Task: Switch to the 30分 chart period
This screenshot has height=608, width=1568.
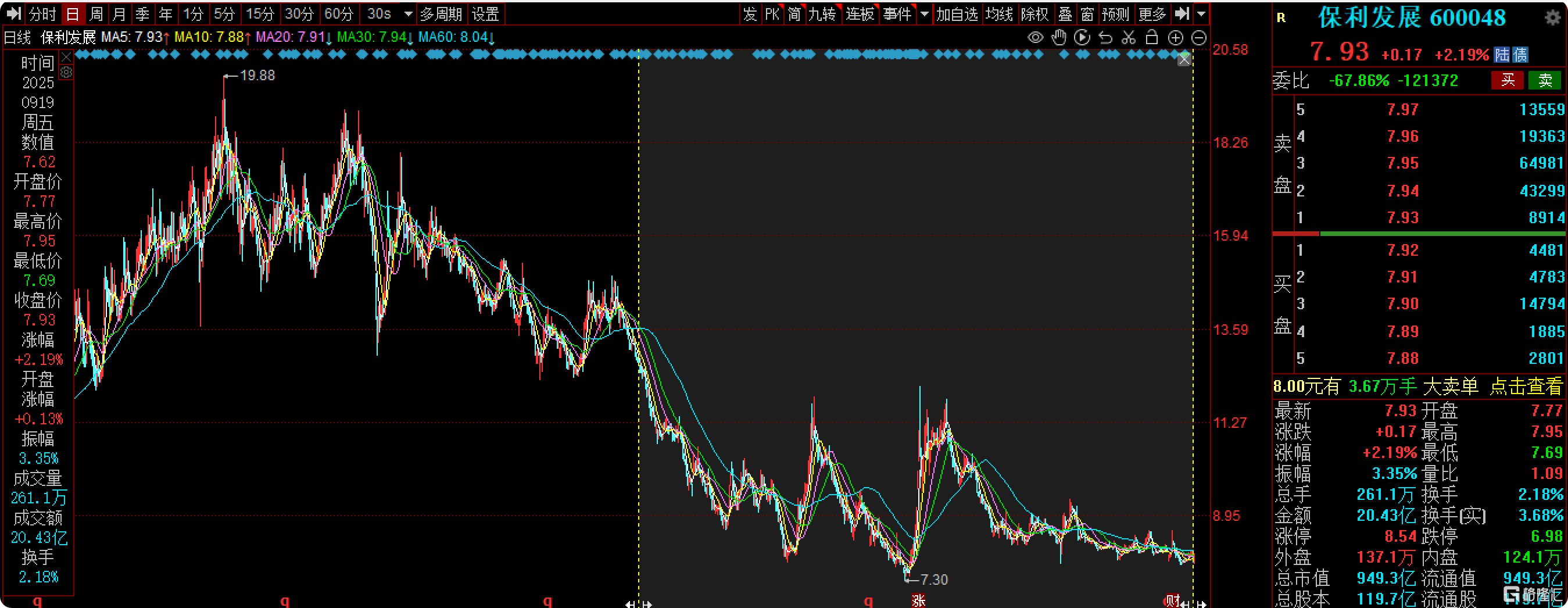Action: (x=299, y=14)
